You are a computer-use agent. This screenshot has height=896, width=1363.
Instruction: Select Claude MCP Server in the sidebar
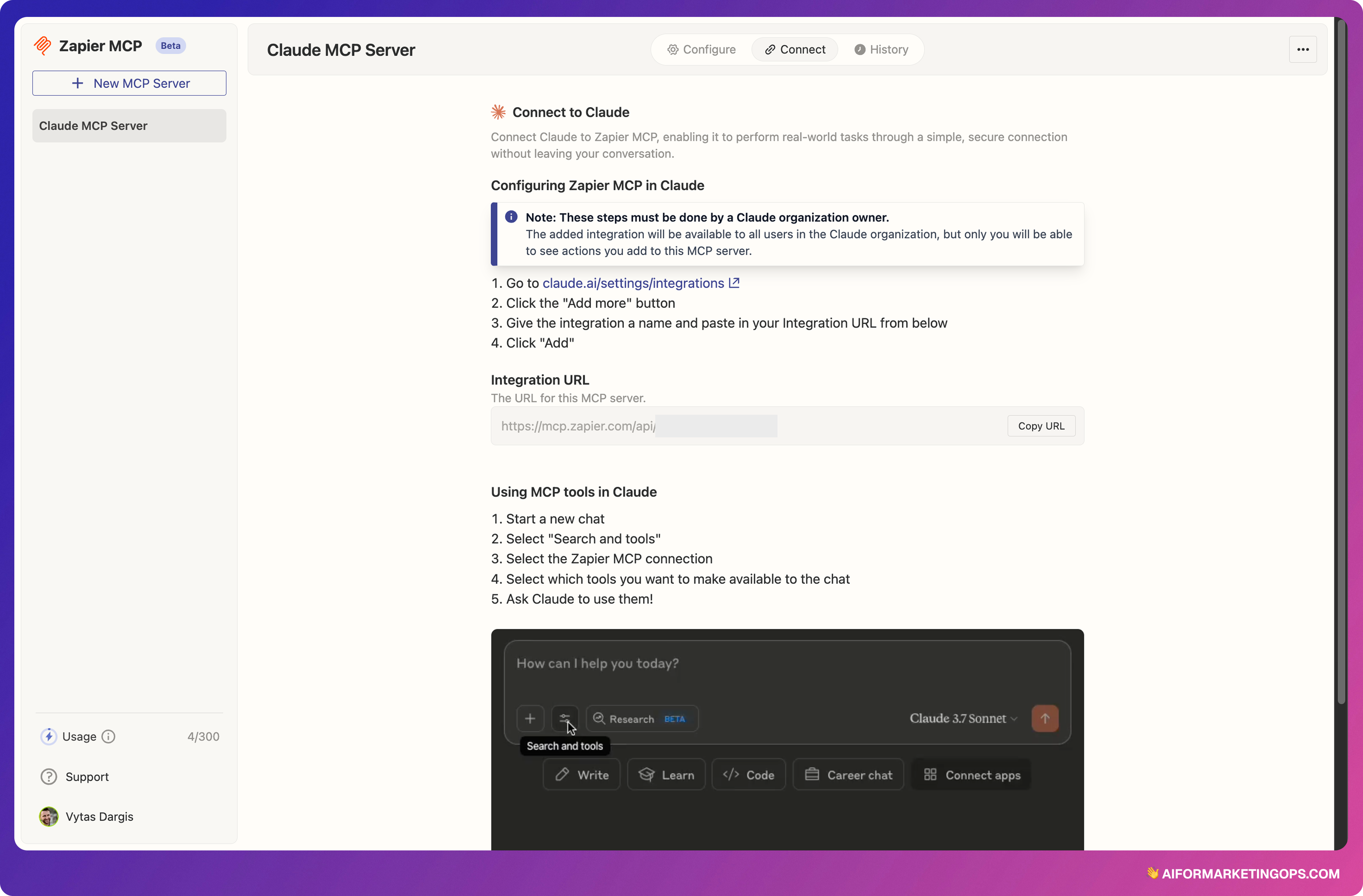coord(129,126)
